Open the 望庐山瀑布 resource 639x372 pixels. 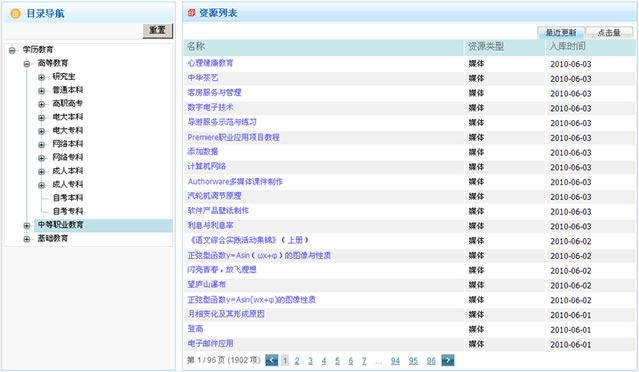click(207, 284)
